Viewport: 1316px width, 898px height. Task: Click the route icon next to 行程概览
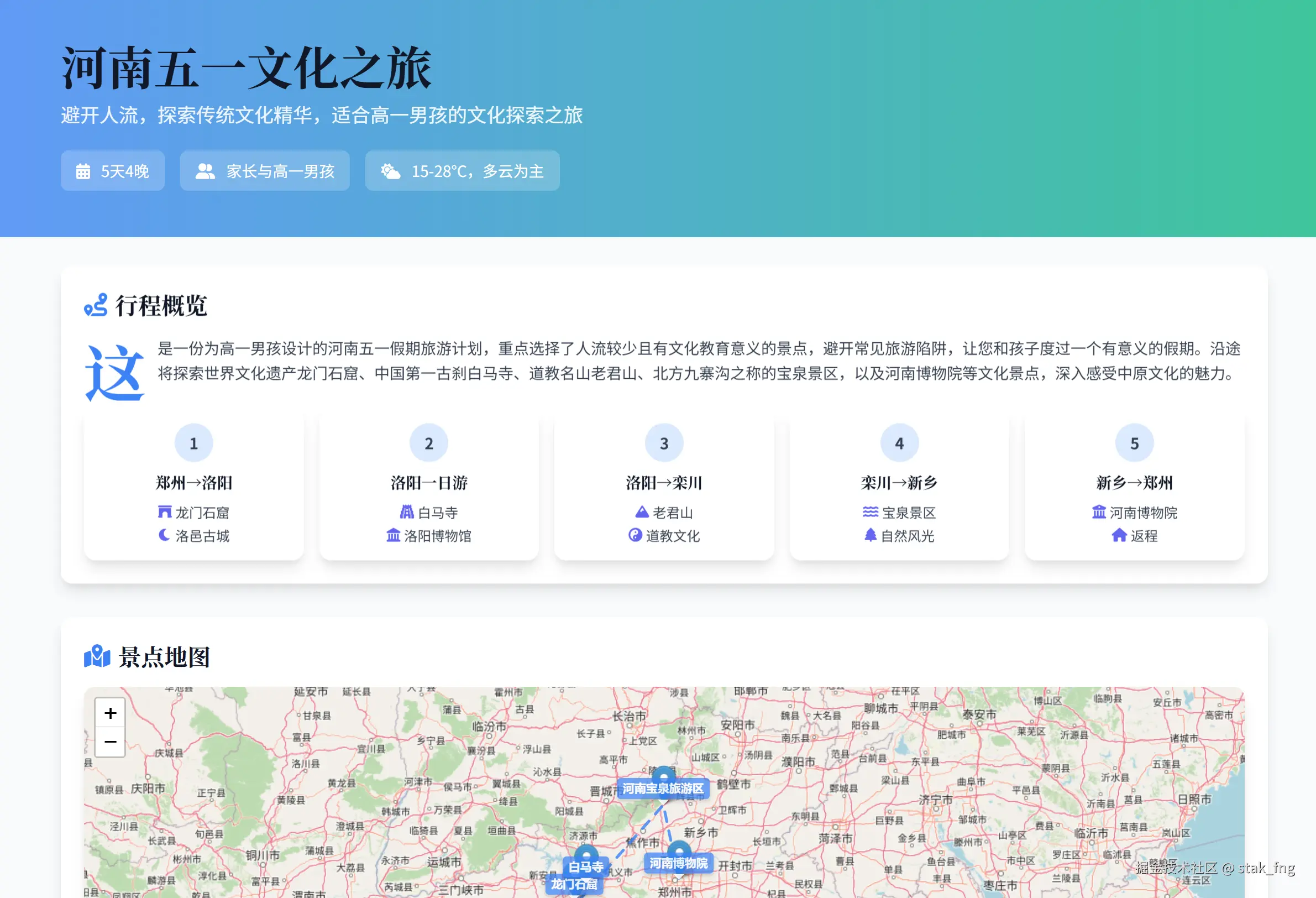96,305
